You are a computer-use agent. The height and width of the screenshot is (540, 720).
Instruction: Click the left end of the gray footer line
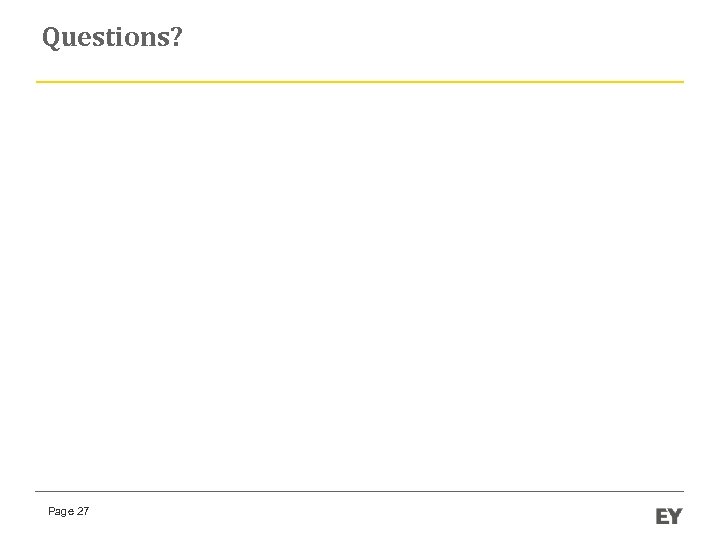click(39, 491)
